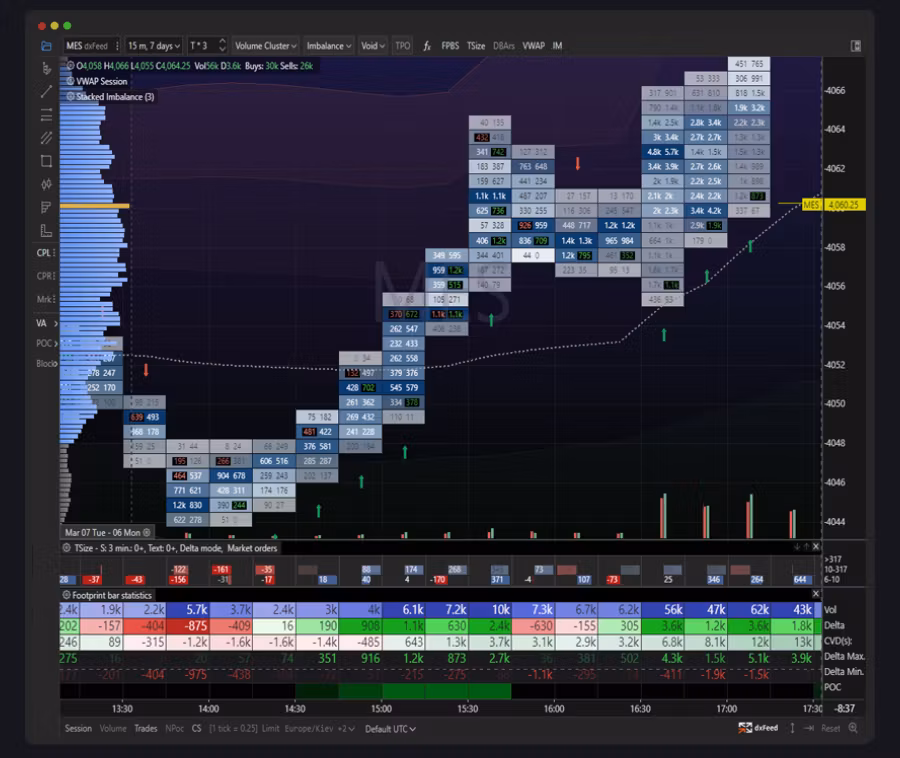900x758 pixels.
Task: Select the Session item in bottom bar
Action: click(x=78, y=729)
